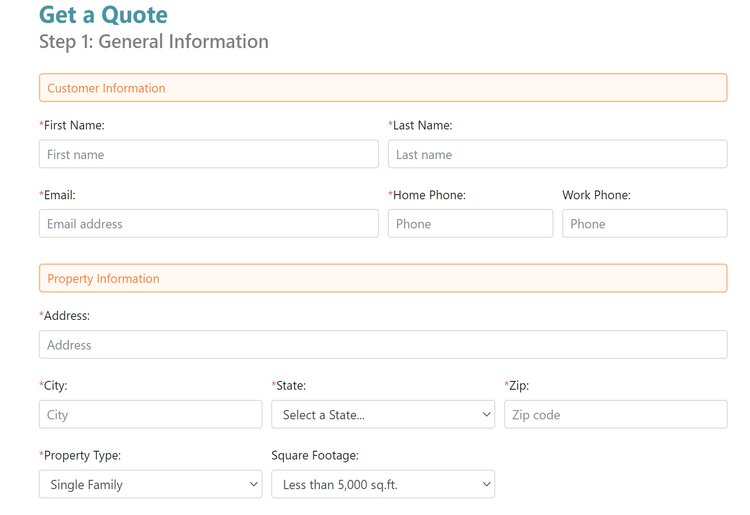Click the Property Type label text
Screen dimensions: 750x515
click(x=82, y=456)
